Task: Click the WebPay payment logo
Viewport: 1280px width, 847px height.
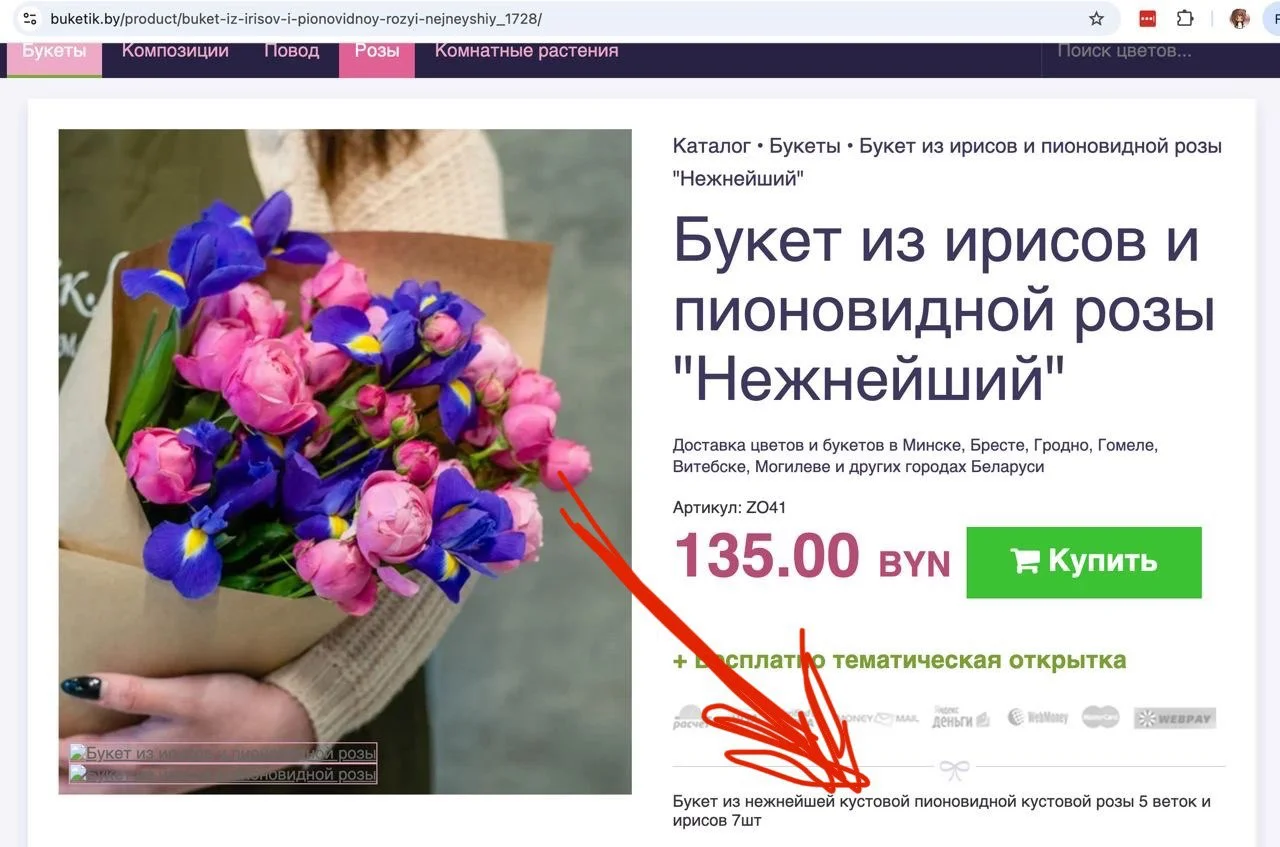Action: pos(1175,718)
